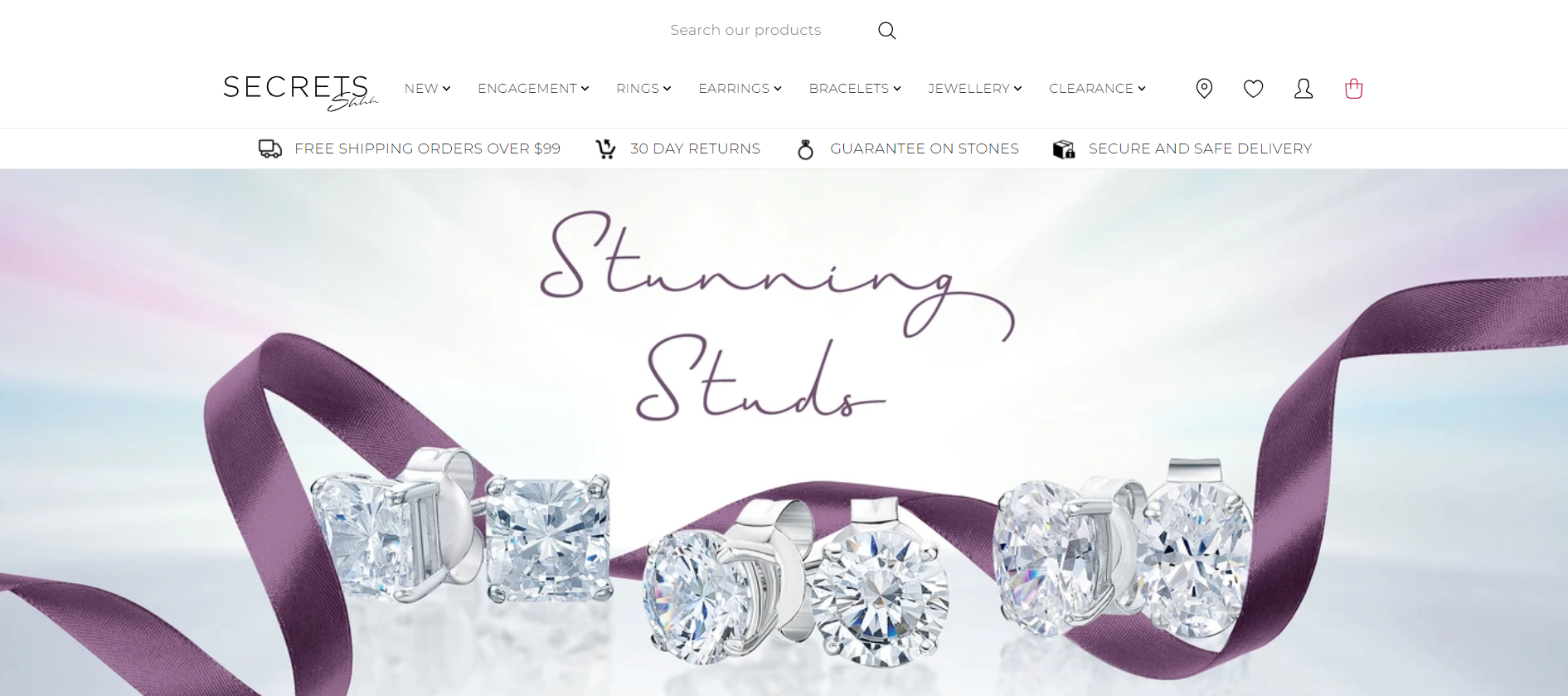Click the secure delivery box icon

[1064, 149]
